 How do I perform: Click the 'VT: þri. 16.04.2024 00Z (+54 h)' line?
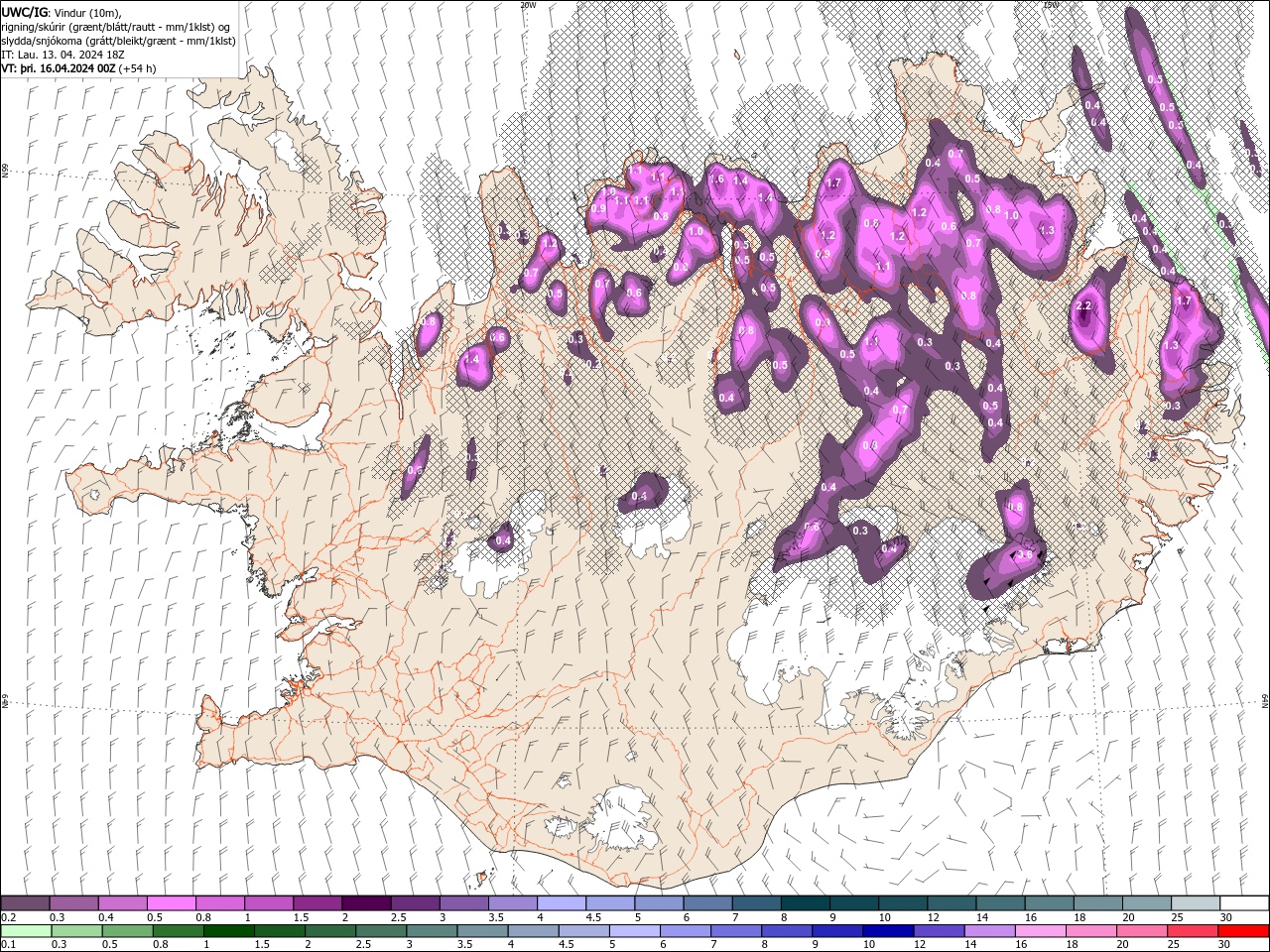[79, 68]
